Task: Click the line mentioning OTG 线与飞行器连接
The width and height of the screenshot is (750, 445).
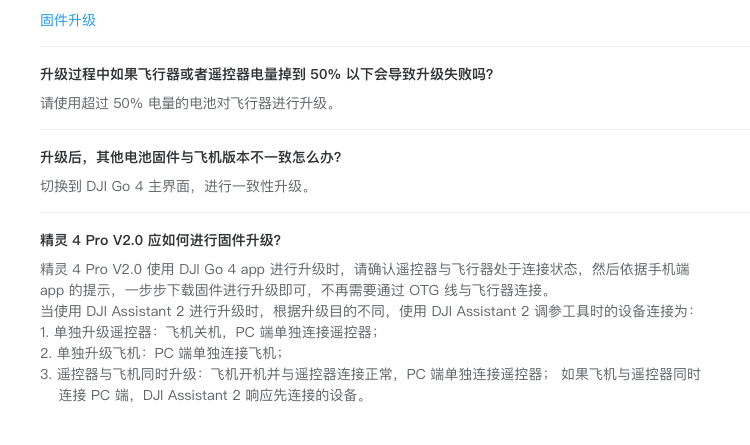Action: tap(297, 290)
